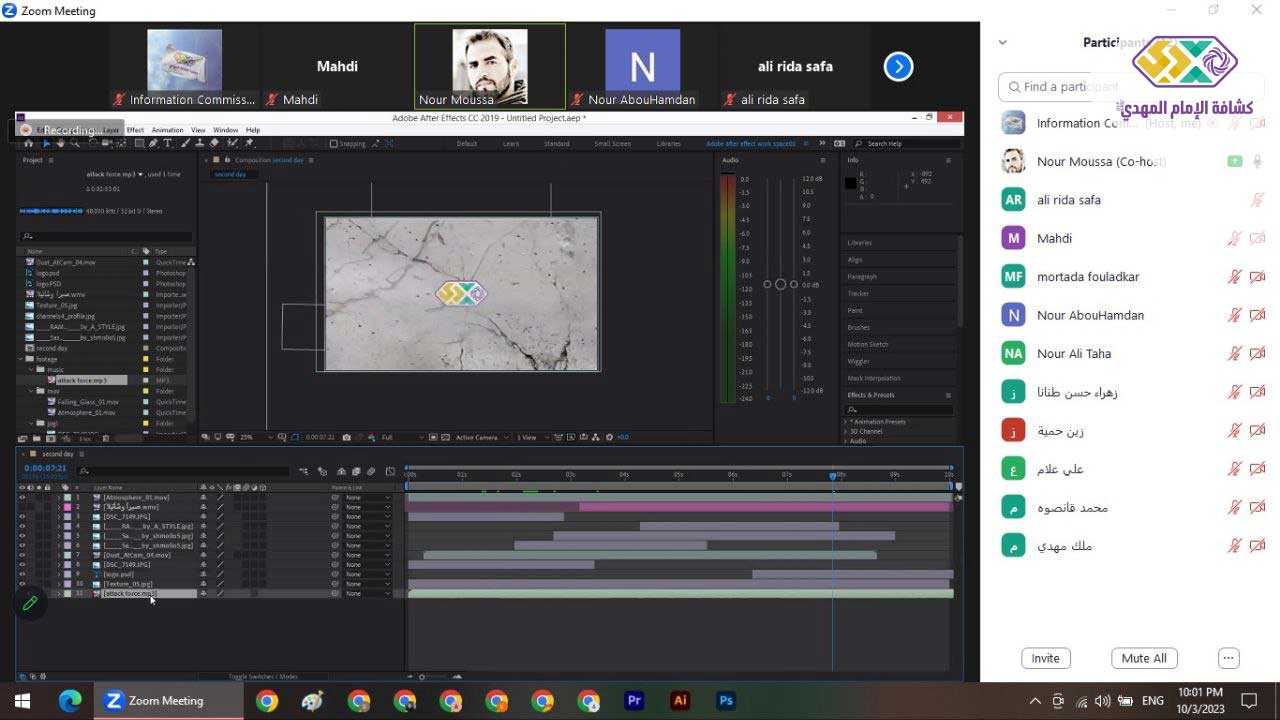Expand the Animation Presets category

click(x=846, y=422)
